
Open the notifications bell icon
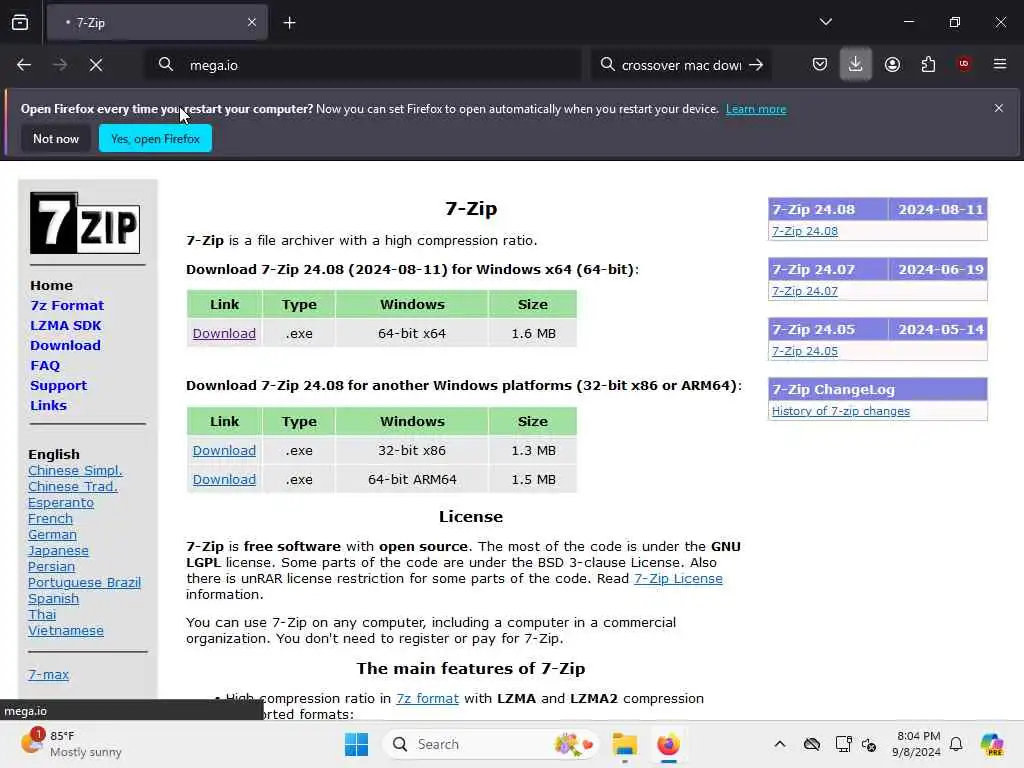tap(956, 744)
